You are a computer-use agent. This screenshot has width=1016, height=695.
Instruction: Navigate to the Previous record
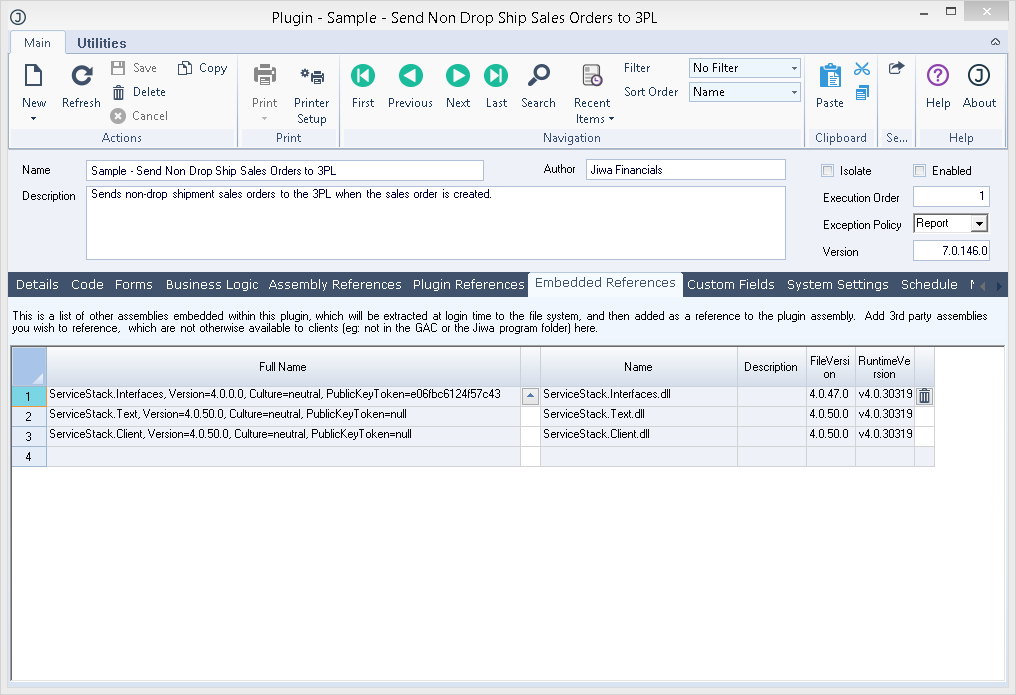point(410,77)
